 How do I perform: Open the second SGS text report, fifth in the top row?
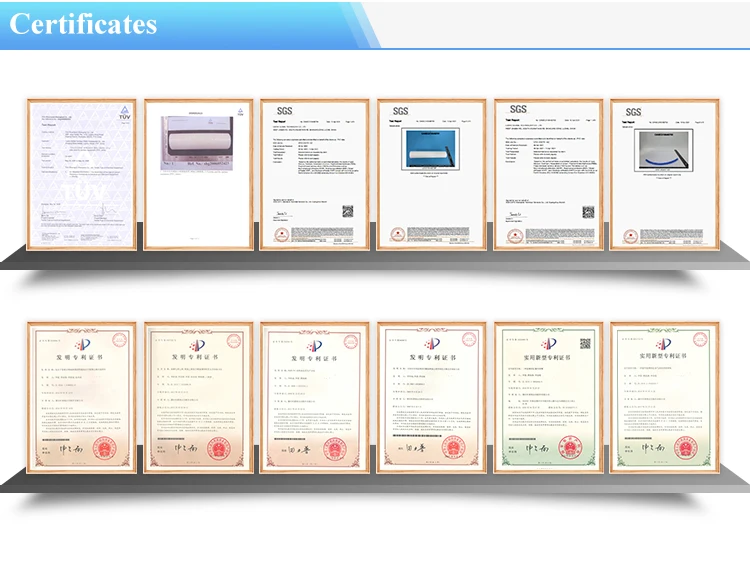[x=548, y=174]
